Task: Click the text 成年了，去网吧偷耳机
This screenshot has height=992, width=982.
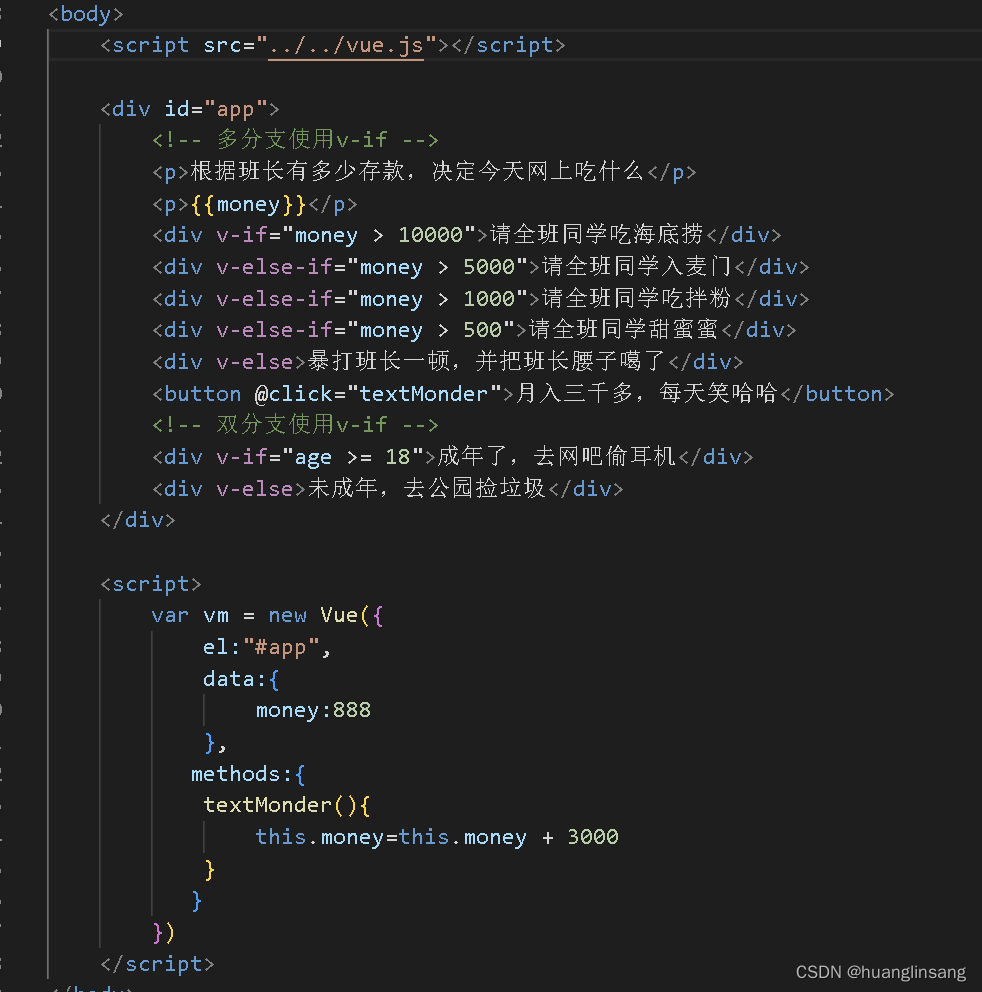Action: pyautogui.click(x=557, y=456)
